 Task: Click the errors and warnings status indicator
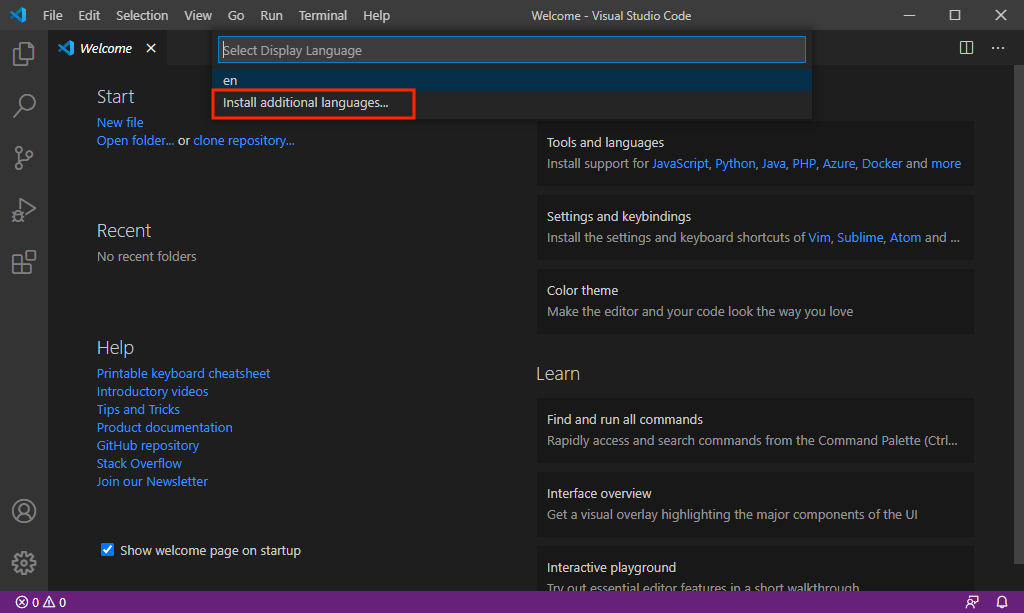coord(40,603)
